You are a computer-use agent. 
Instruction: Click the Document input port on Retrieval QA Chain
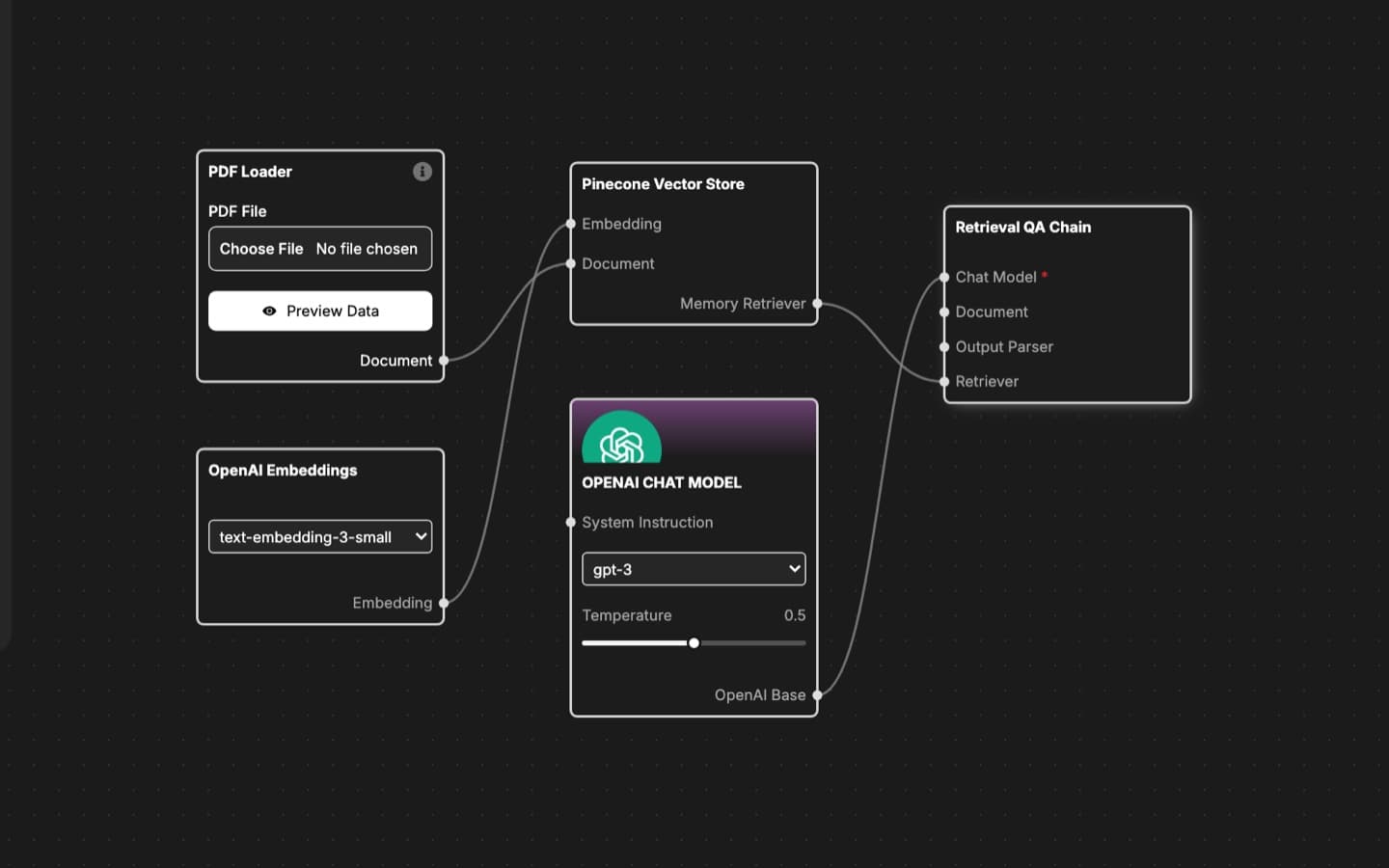coord(944,312)
